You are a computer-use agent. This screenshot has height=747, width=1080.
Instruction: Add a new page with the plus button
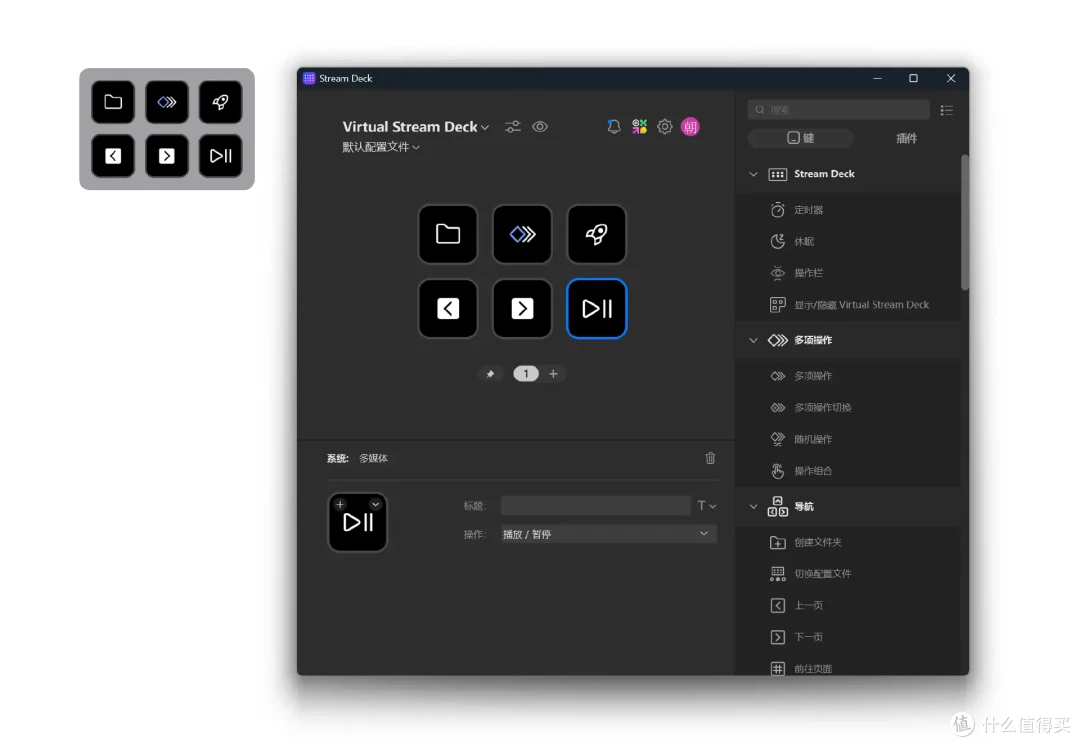click(x=553, y=374)
